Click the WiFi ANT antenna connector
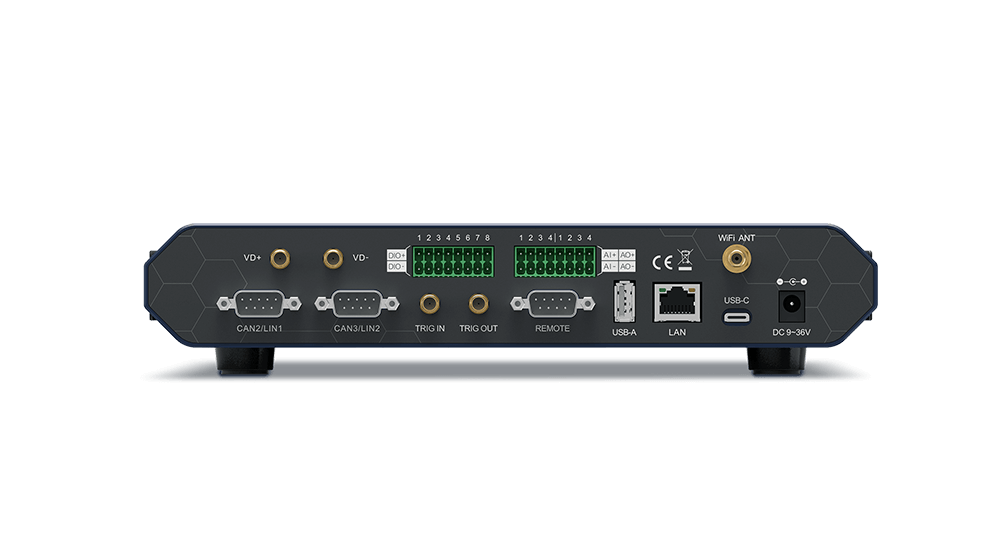 pos(737,260)
